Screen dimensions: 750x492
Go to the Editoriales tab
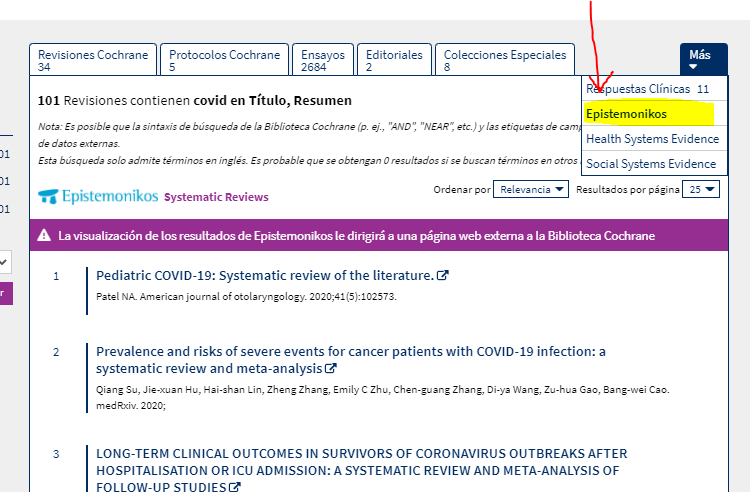(x=394, y=60)
